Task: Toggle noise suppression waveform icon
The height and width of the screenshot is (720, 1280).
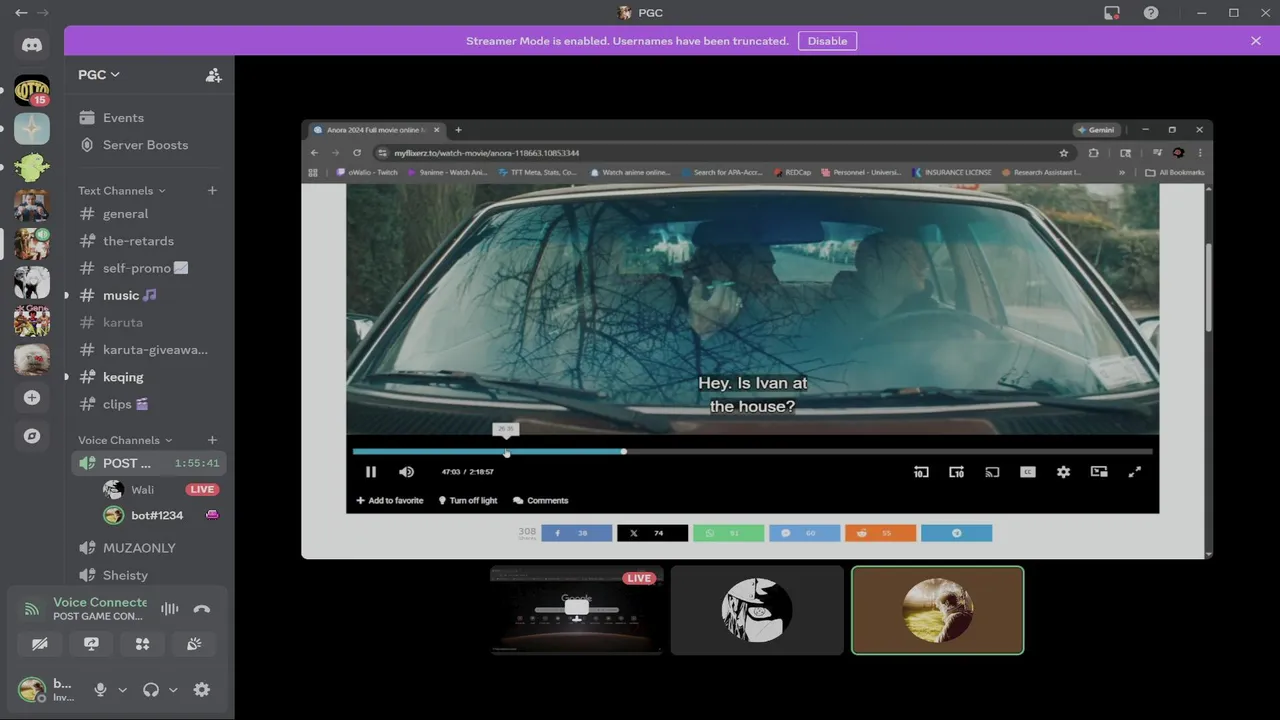Action: click(x=170, y=609)
